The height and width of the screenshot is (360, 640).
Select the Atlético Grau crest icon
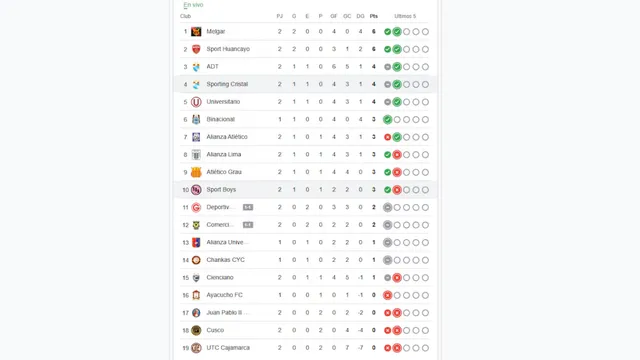click(x=196, y=172)
